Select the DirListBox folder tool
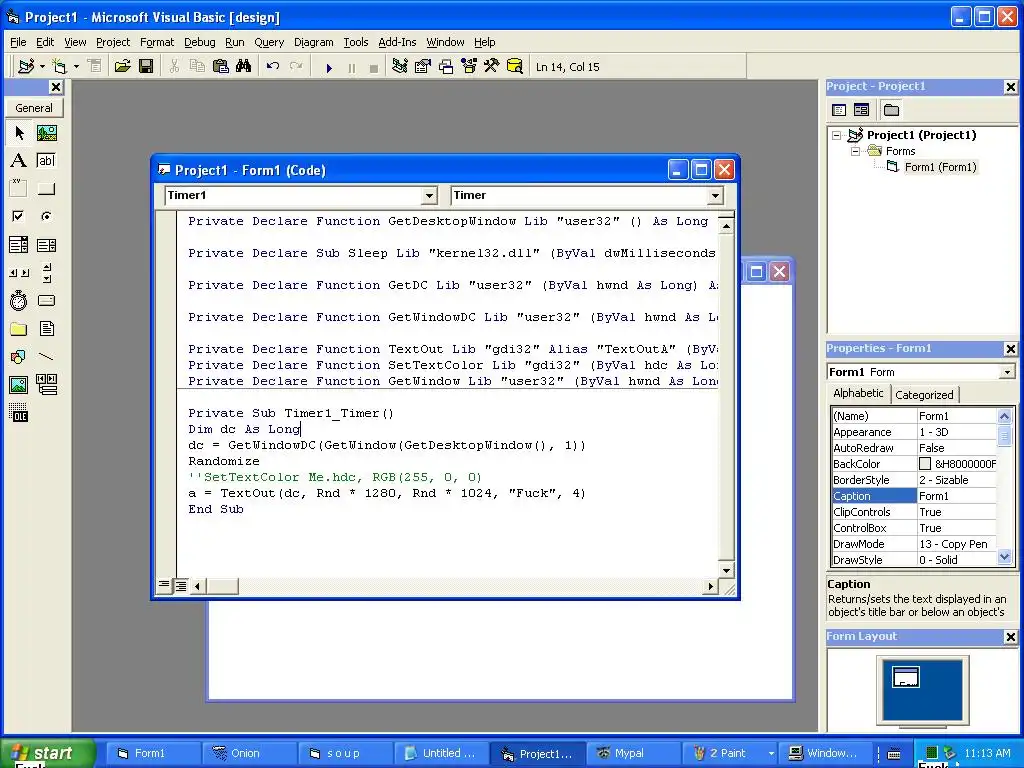This screenshot has height=768, width=1024. (19, 328)
